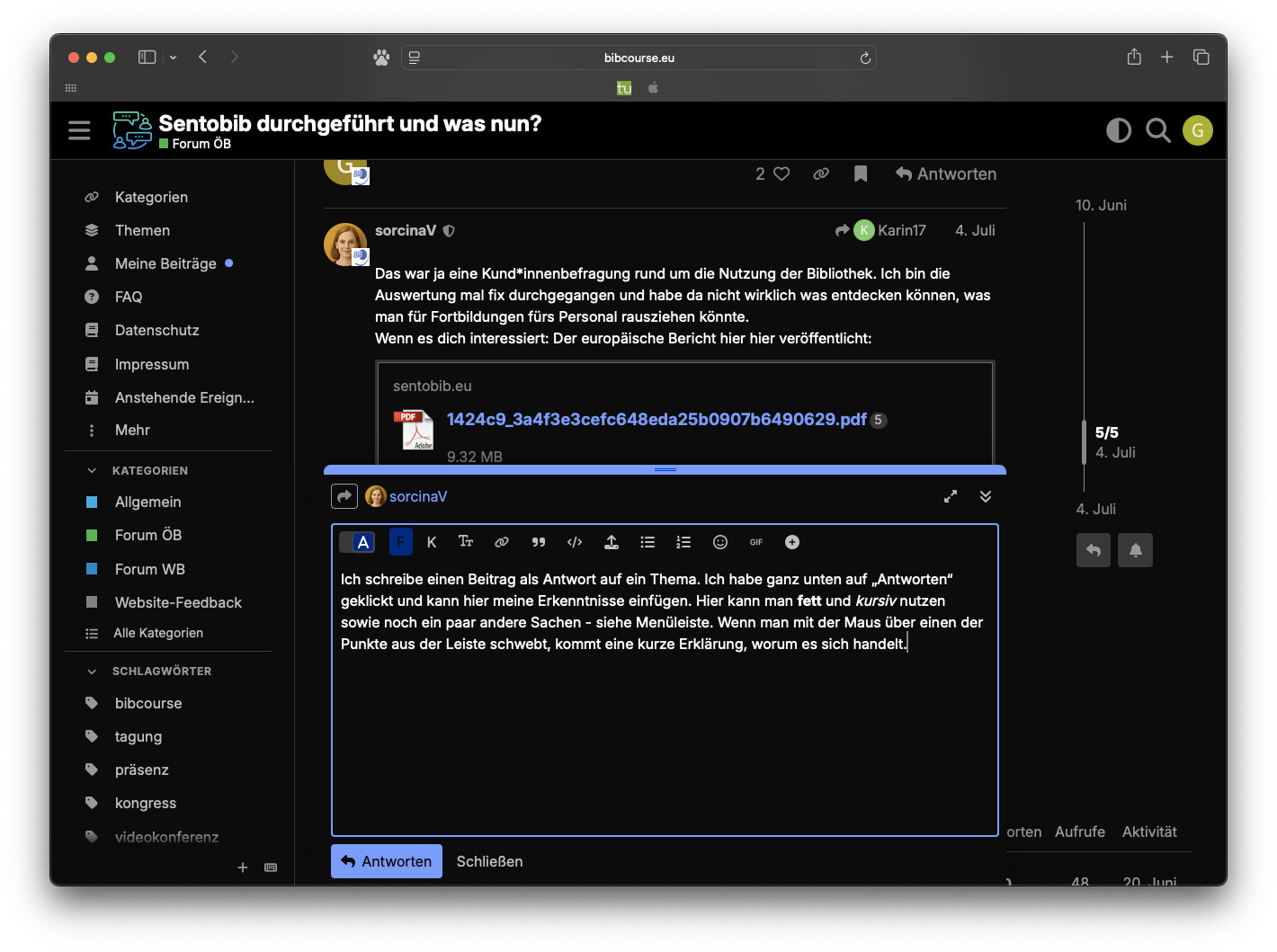The width and height of the screenshot is (1277, 952).
Task: Insert a blockquote in the reply
Action: pos(539,542)
